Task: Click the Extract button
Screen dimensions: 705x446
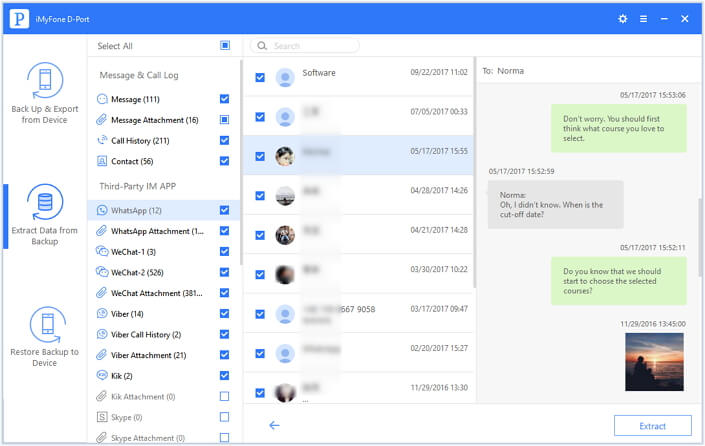Action: pyautogui.click(x=652, y=426)
